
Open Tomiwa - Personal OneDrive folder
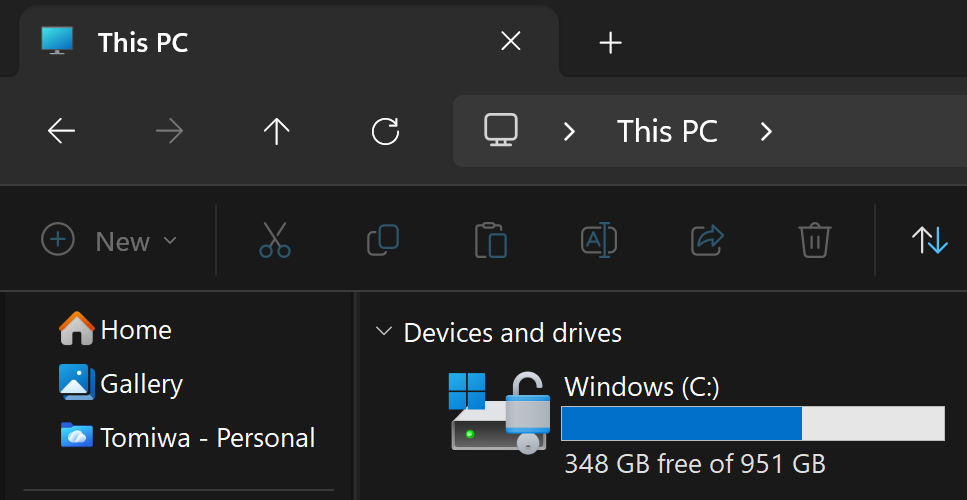(x=188, y=437)
